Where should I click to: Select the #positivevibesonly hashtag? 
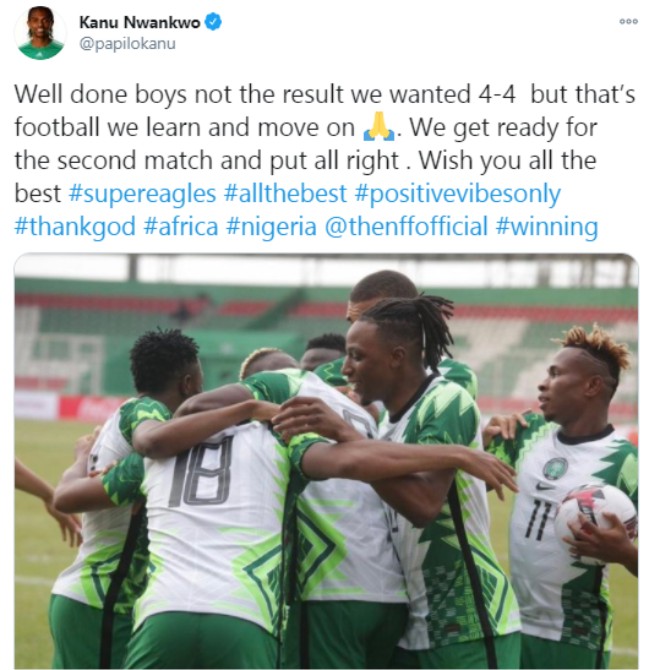click(x=457, y=194)
